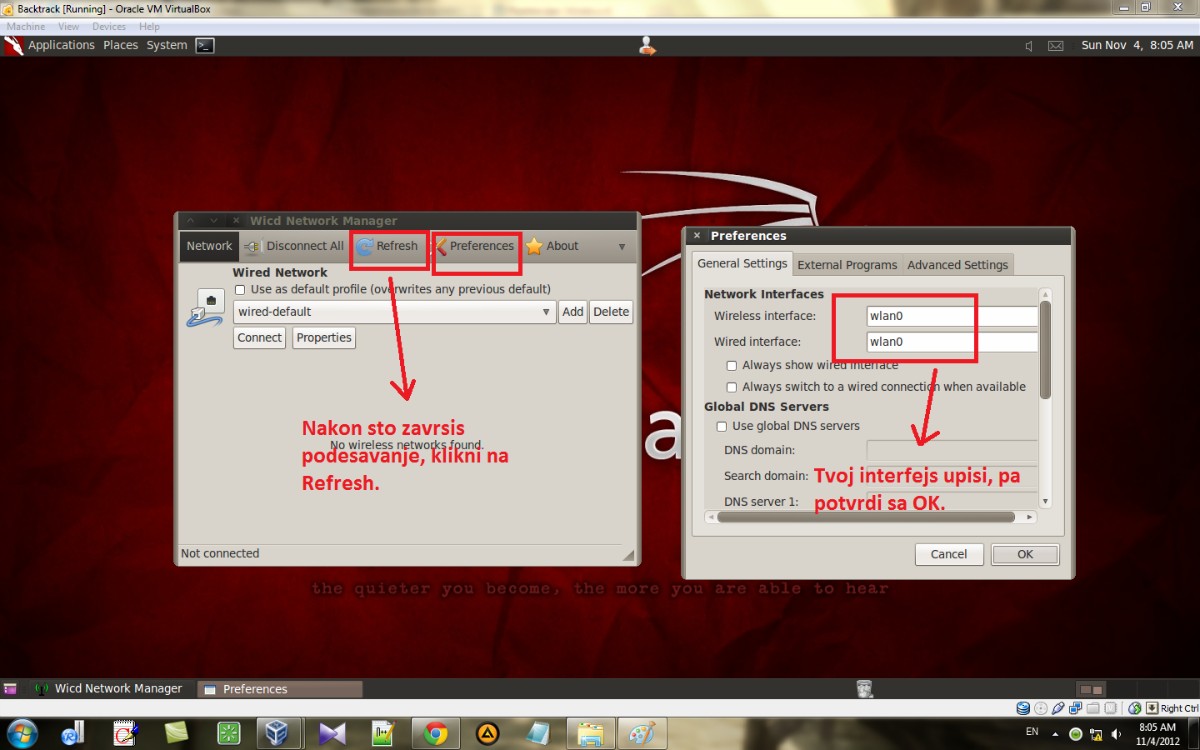The image size is (1200, 750).
Task: Switch to the General Settings tab
Action: pos(742,264)
